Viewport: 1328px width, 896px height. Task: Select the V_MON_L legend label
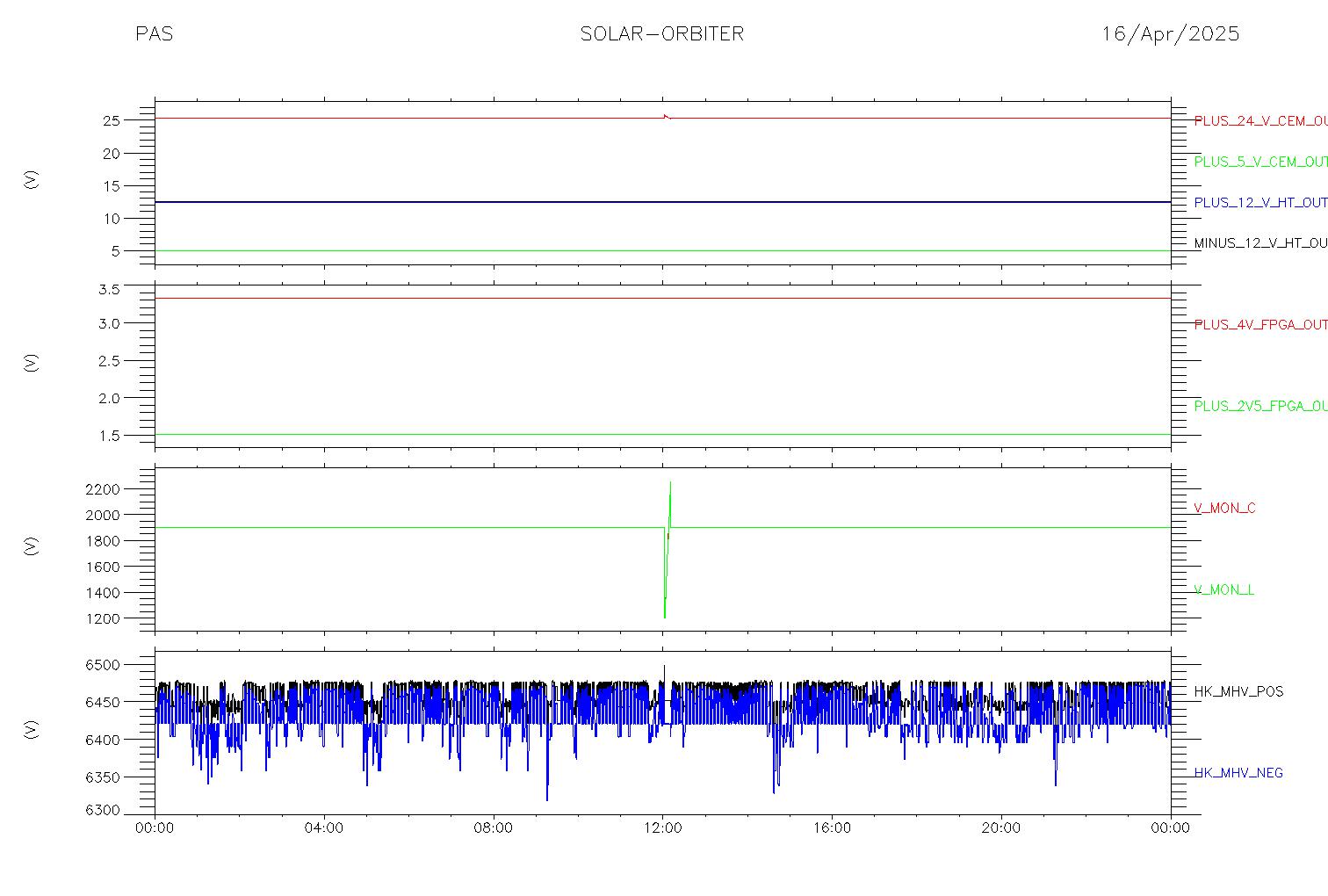[x=1223, y=589]
